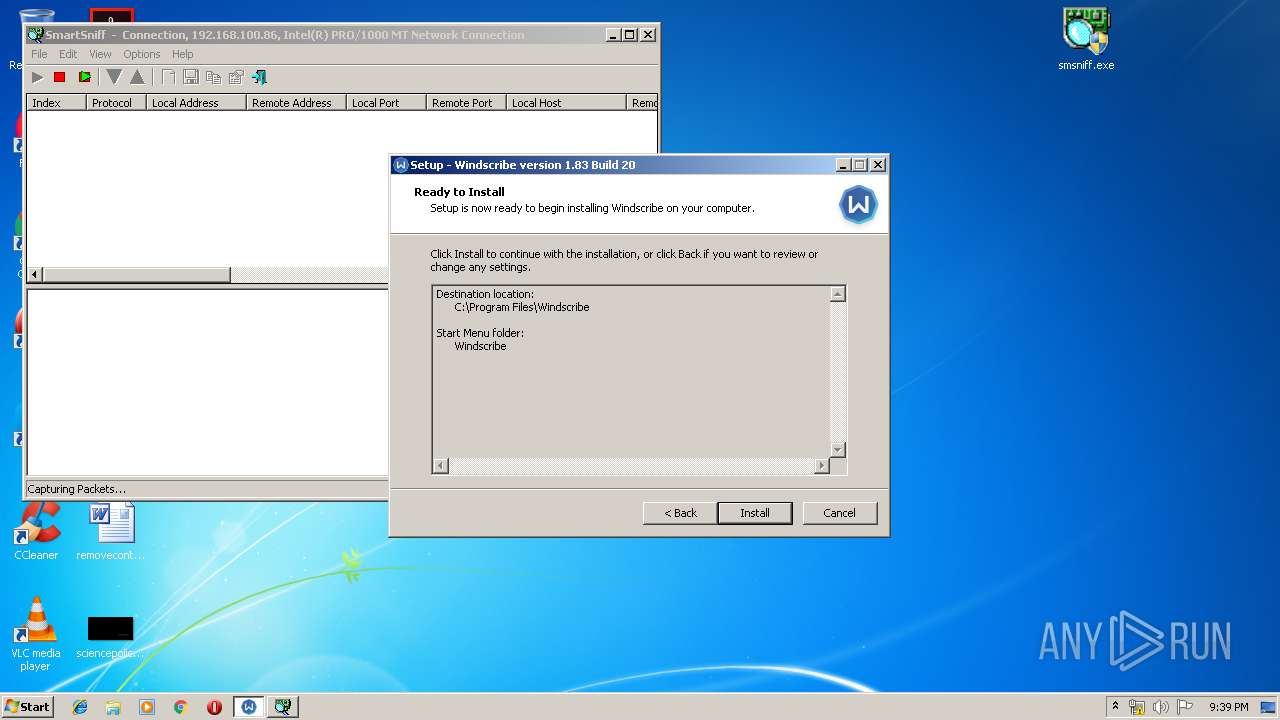Open Windows Explorer folder from taskbar
The width and height of the screenshot is (1280, 720).
113,707
